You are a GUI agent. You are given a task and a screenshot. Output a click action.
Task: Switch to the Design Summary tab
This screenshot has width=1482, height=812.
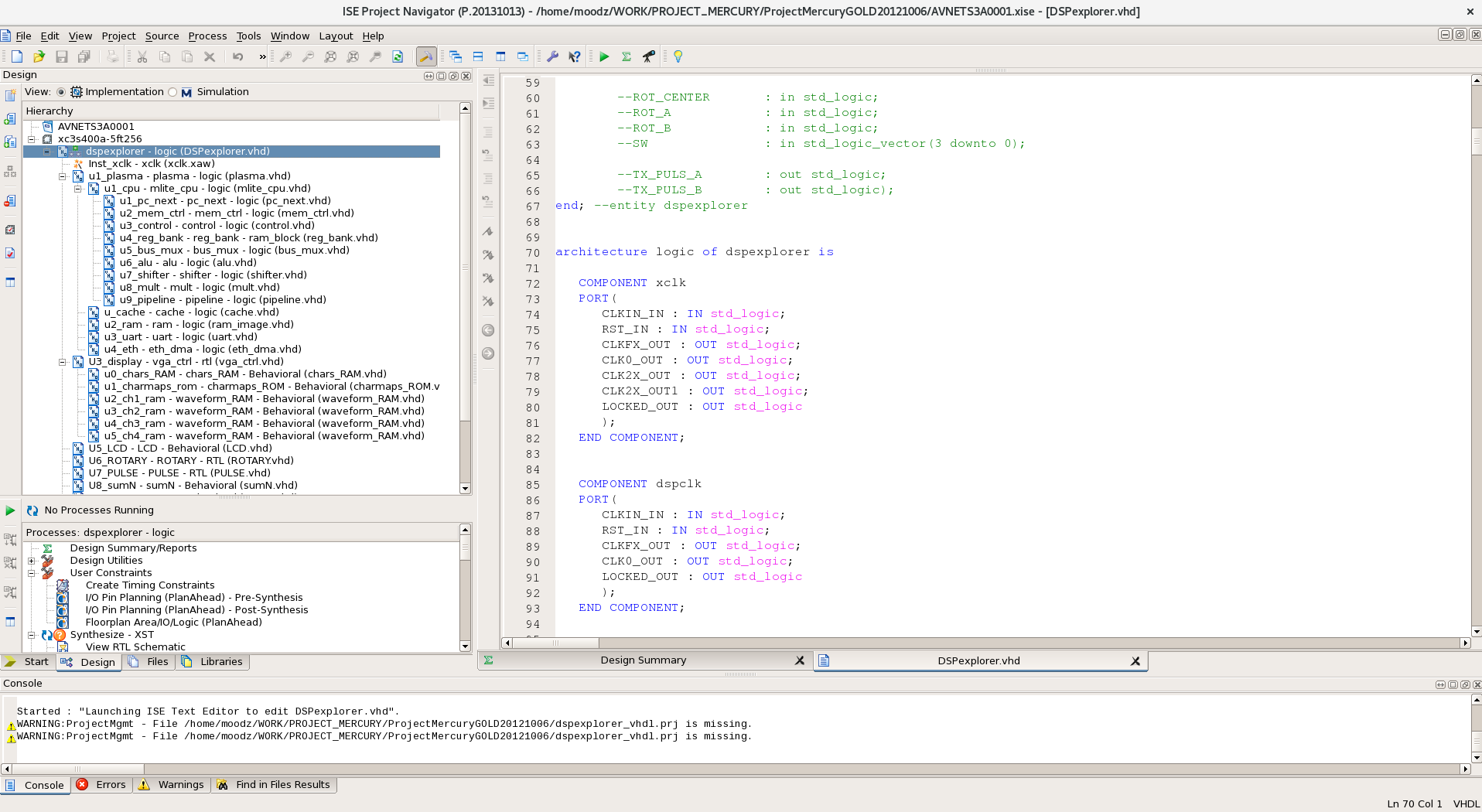point(643,660)
